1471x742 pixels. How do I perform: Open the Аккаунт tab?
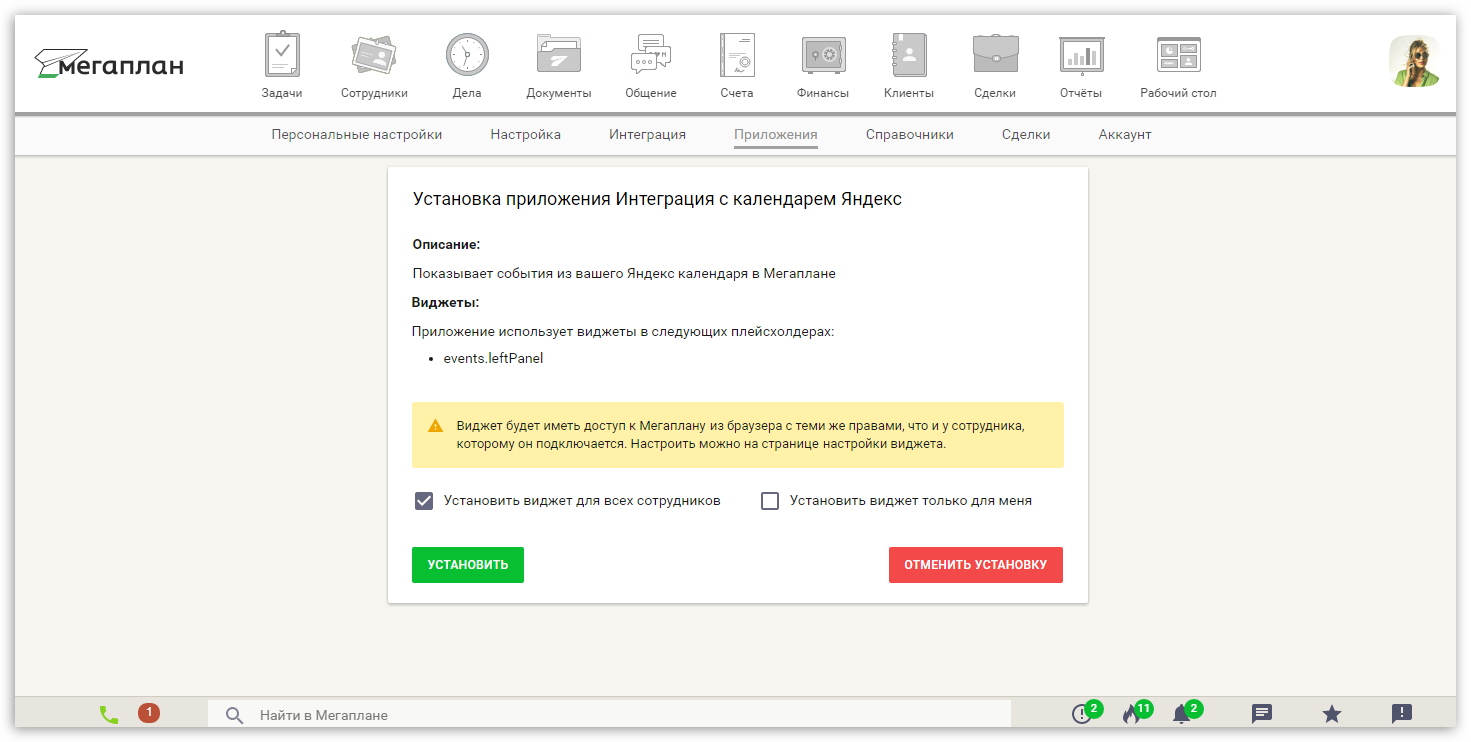click(1125, 135)
